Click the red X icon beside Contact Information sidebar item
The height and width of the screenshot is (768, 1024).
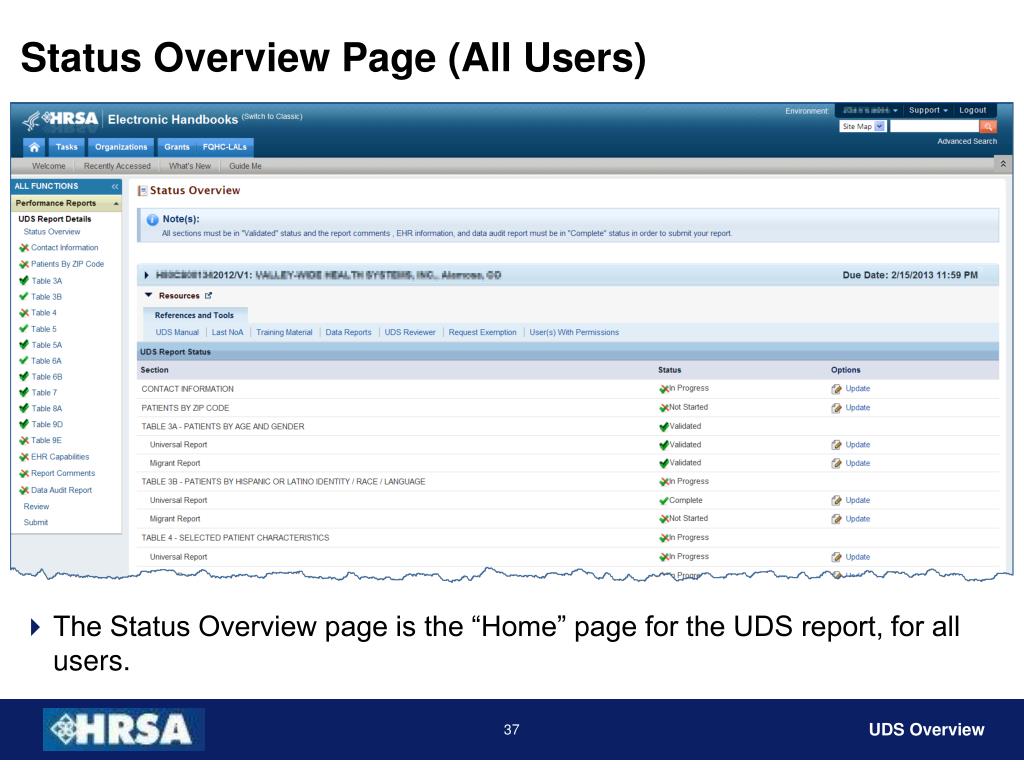tap(24, 248)
